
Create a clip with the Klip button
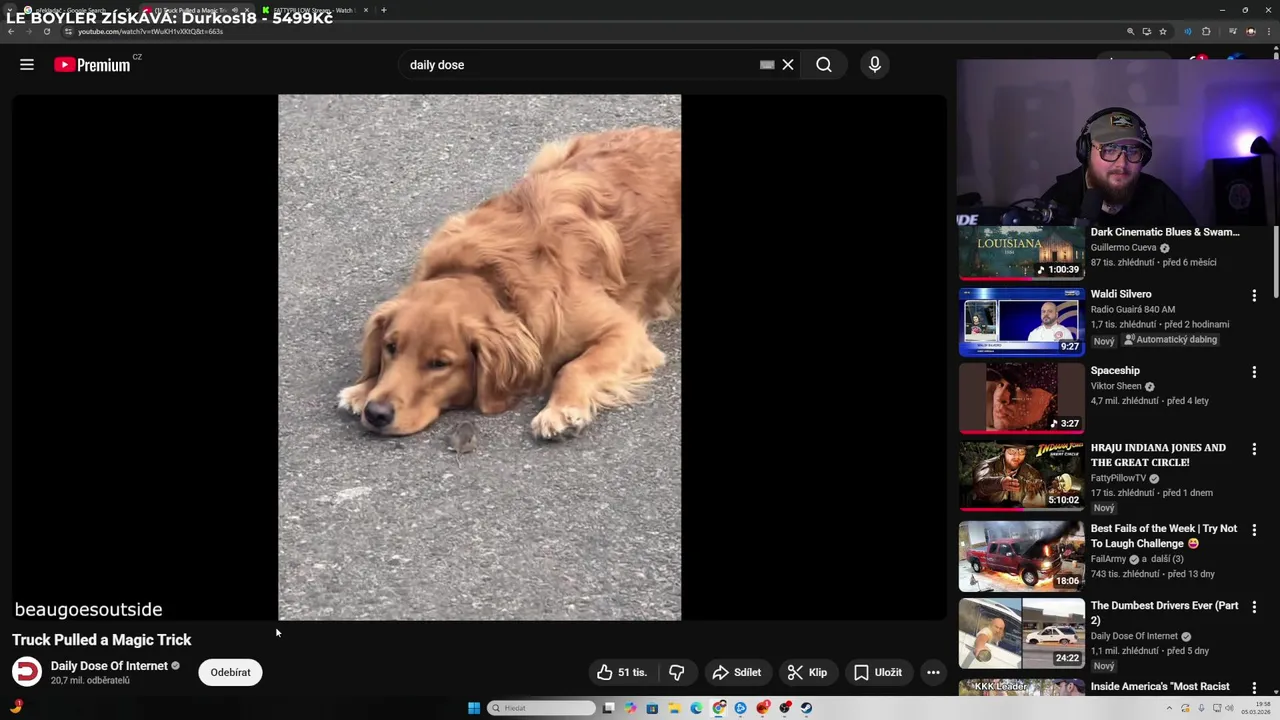(808, 673)
